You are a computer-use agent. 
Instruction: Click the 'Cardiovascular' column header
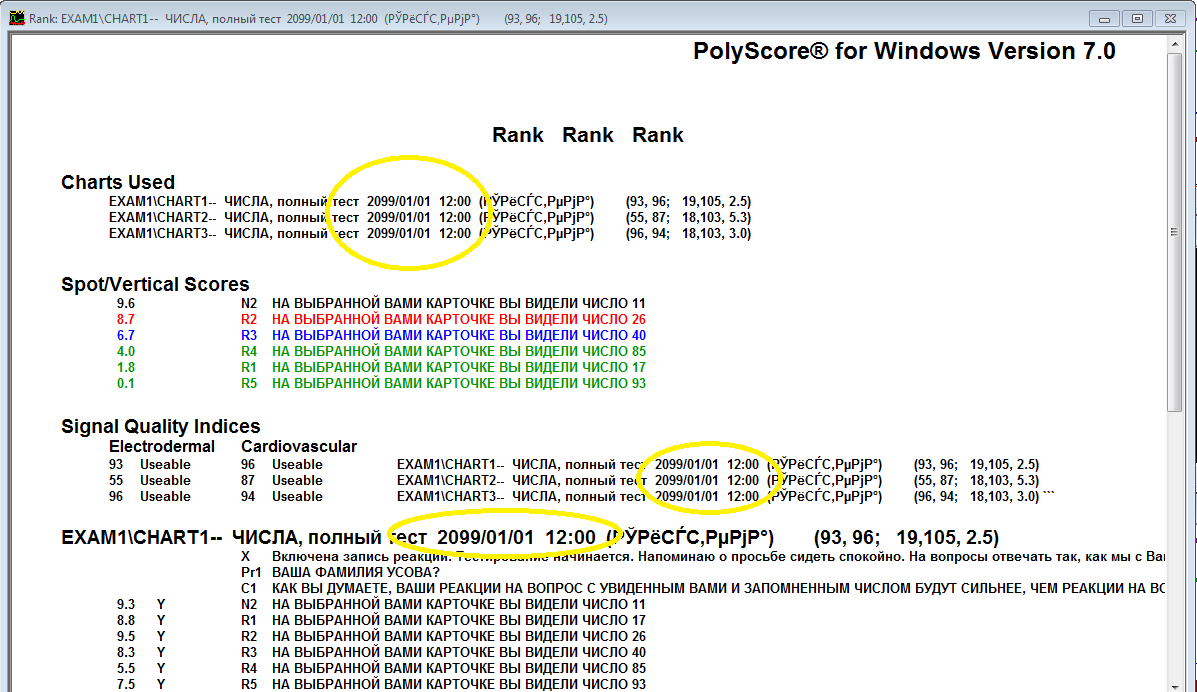coord(299,447)
